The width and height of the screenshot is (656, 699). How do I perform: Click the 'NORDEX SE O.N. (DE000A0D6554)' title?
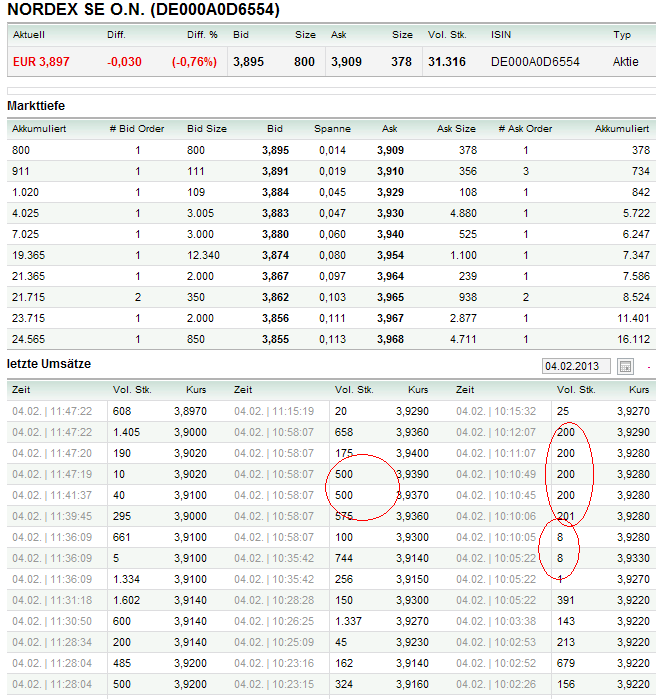point(143,9)
